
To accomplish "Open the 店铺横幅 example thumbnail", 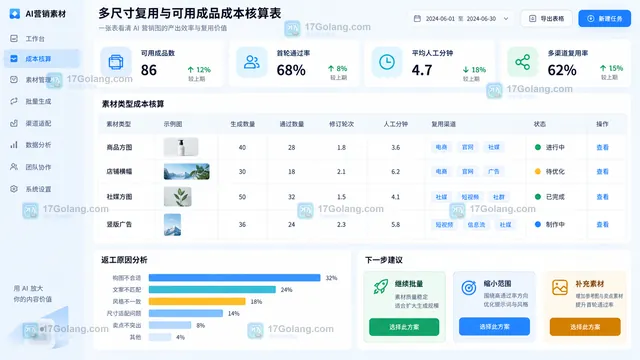I will (x=187, y=171).
